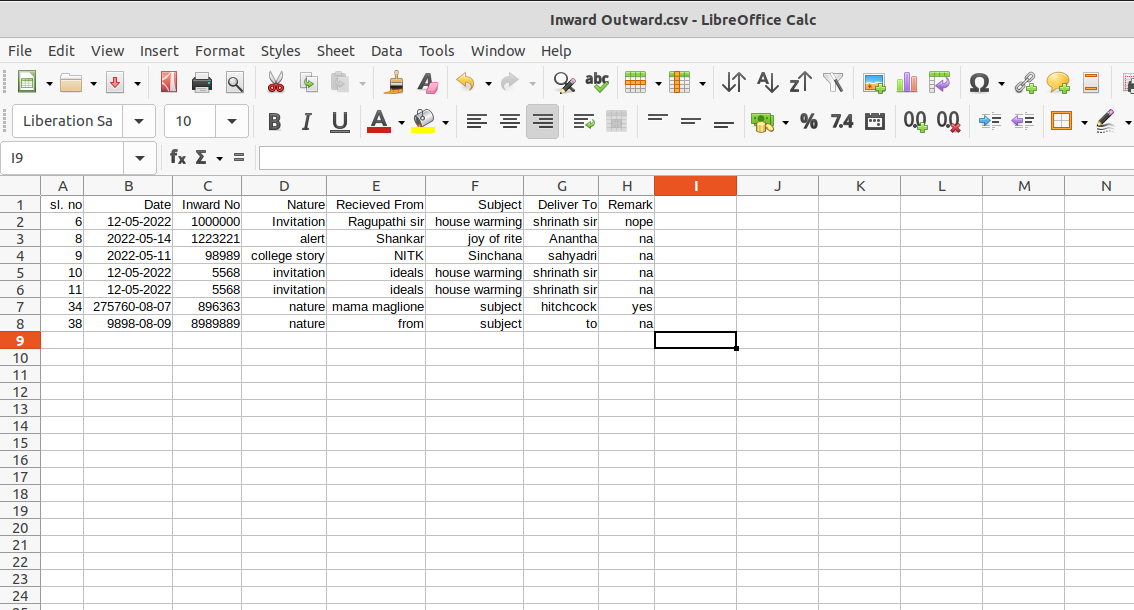The width and height of the screenshot is (1134, 610).
Task: Toggle Italic formatting
Action: 307,122
